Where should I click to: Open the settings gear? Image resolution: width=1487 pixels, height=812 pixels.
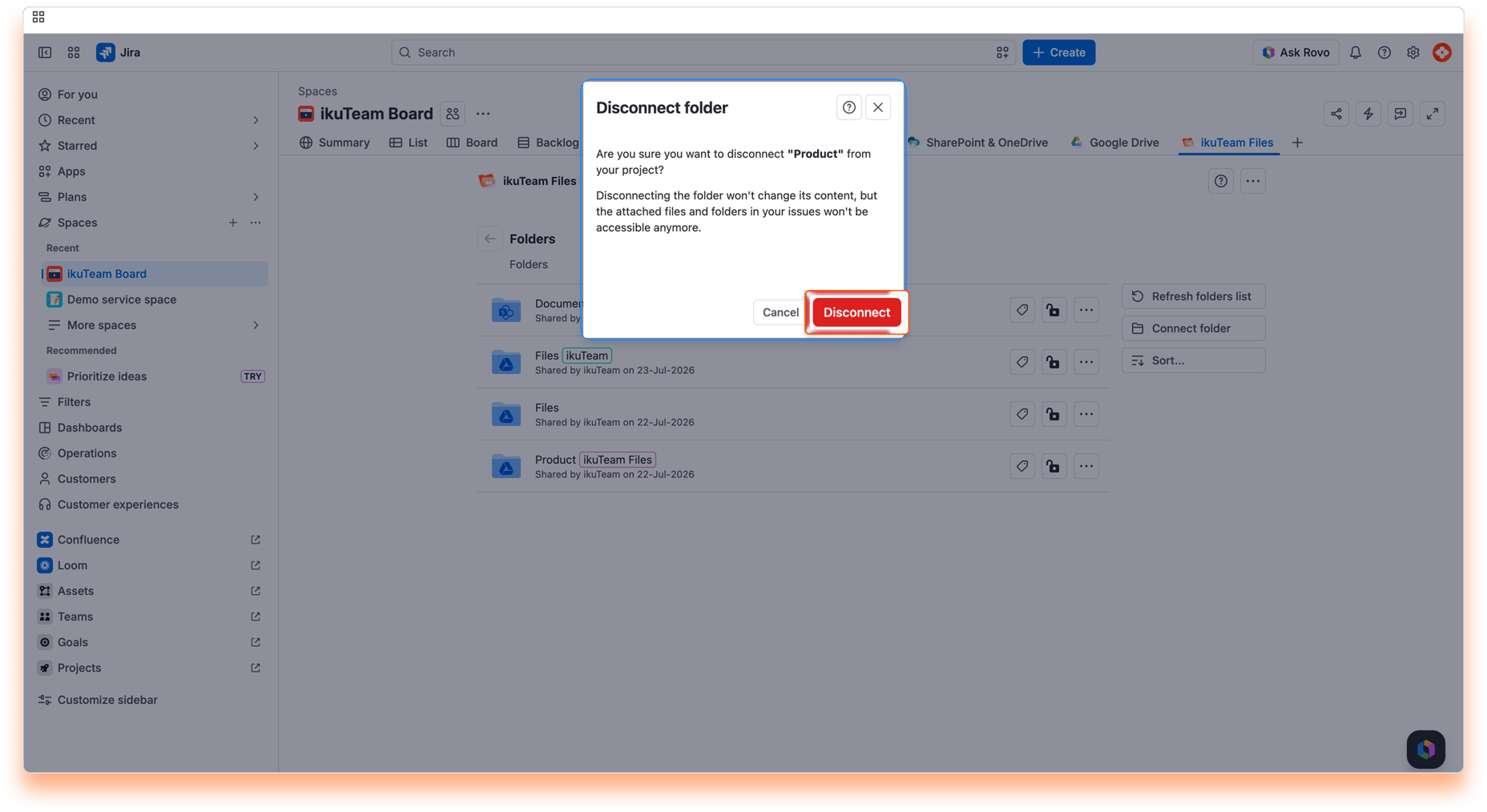click(x=1412, y=52)
